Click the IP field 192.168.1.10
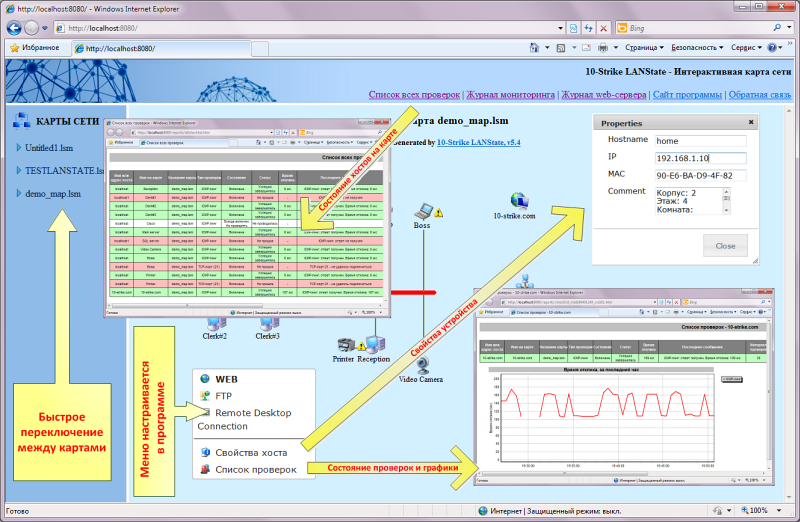Image resolution: width=800 pixels, height=522 pixels. [x=700, y=158]
